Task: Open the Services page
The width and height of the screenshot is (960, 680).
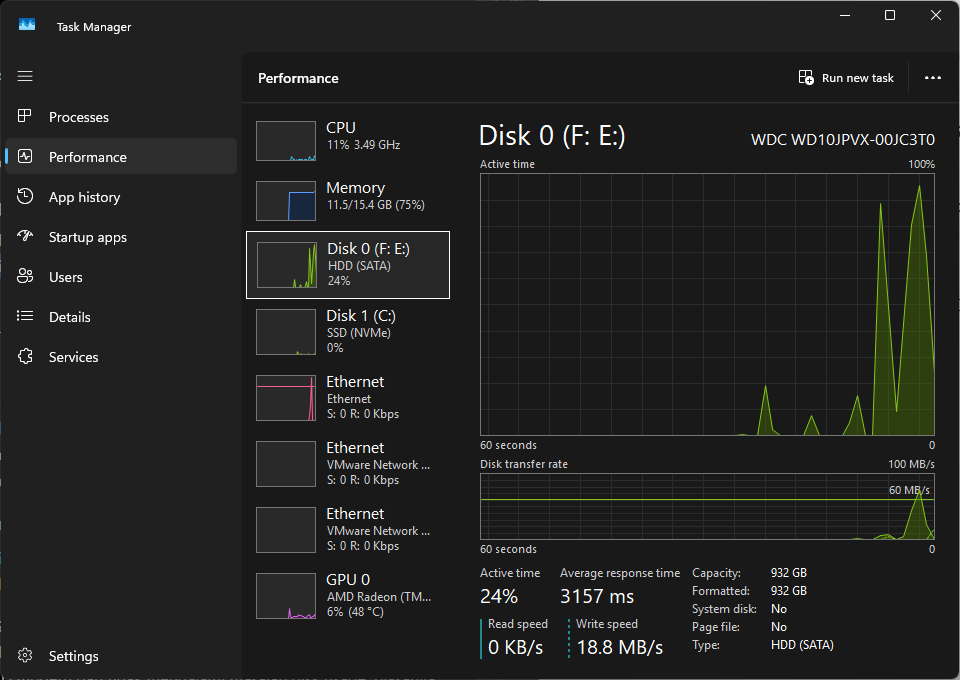Action: point(121,357)
